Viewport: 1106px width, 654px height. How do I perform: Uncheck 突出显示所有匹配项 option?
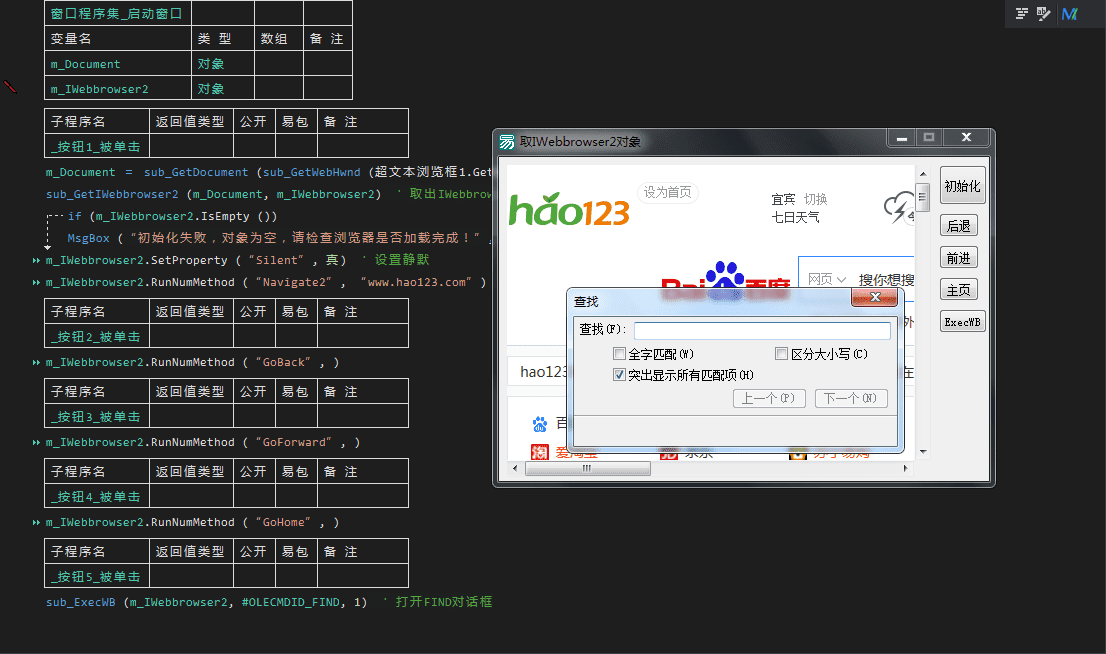pyautogui.click(x=618, y=375)
